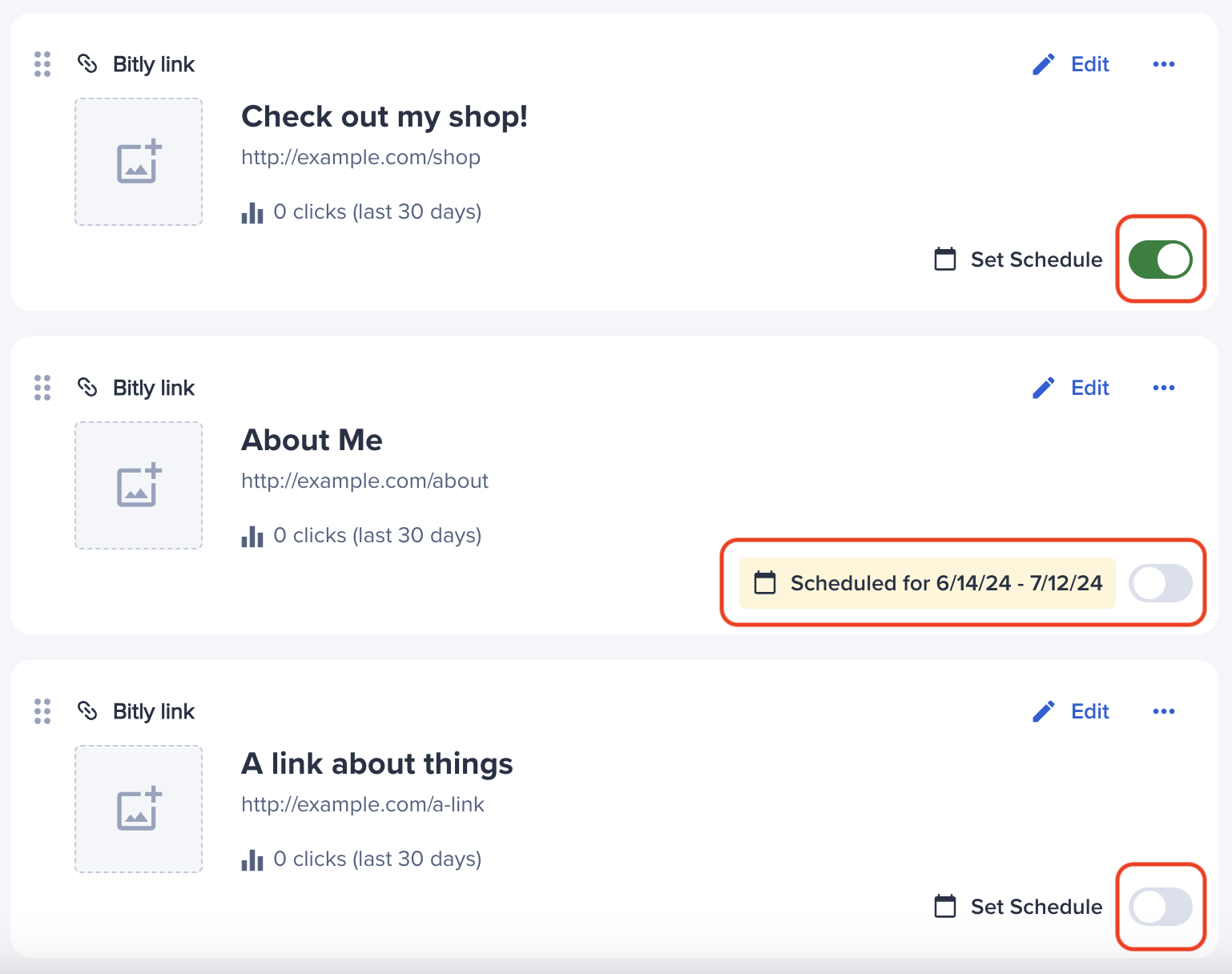1232x974 pixels.
Task: Enable the 'About Me' link toggle
Action: 1160,583
